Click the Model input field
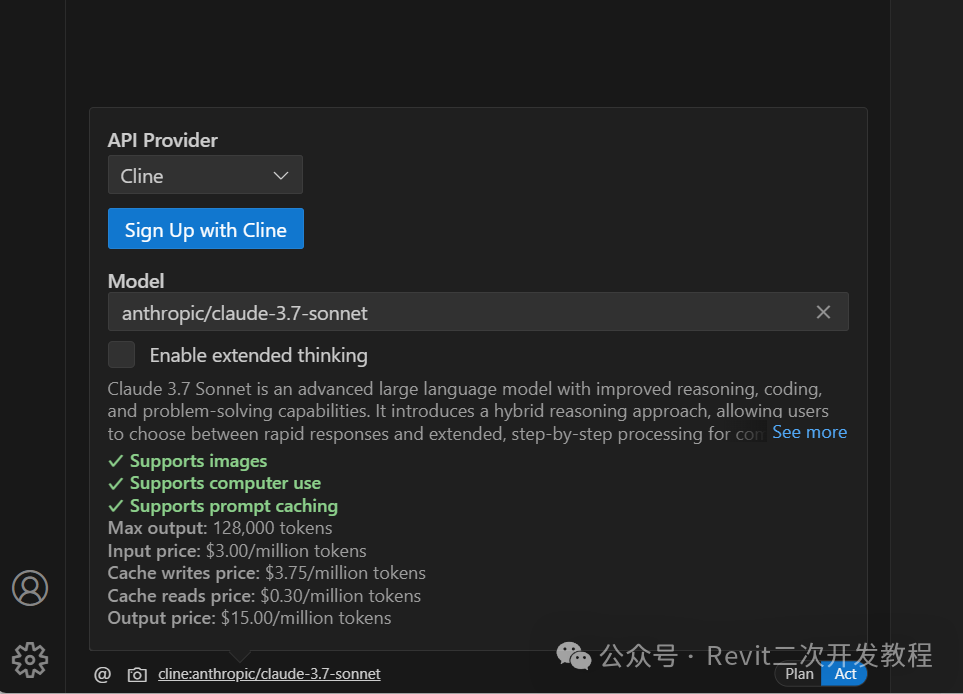Screen dimensions: 963x694 (x=478, y=312)
